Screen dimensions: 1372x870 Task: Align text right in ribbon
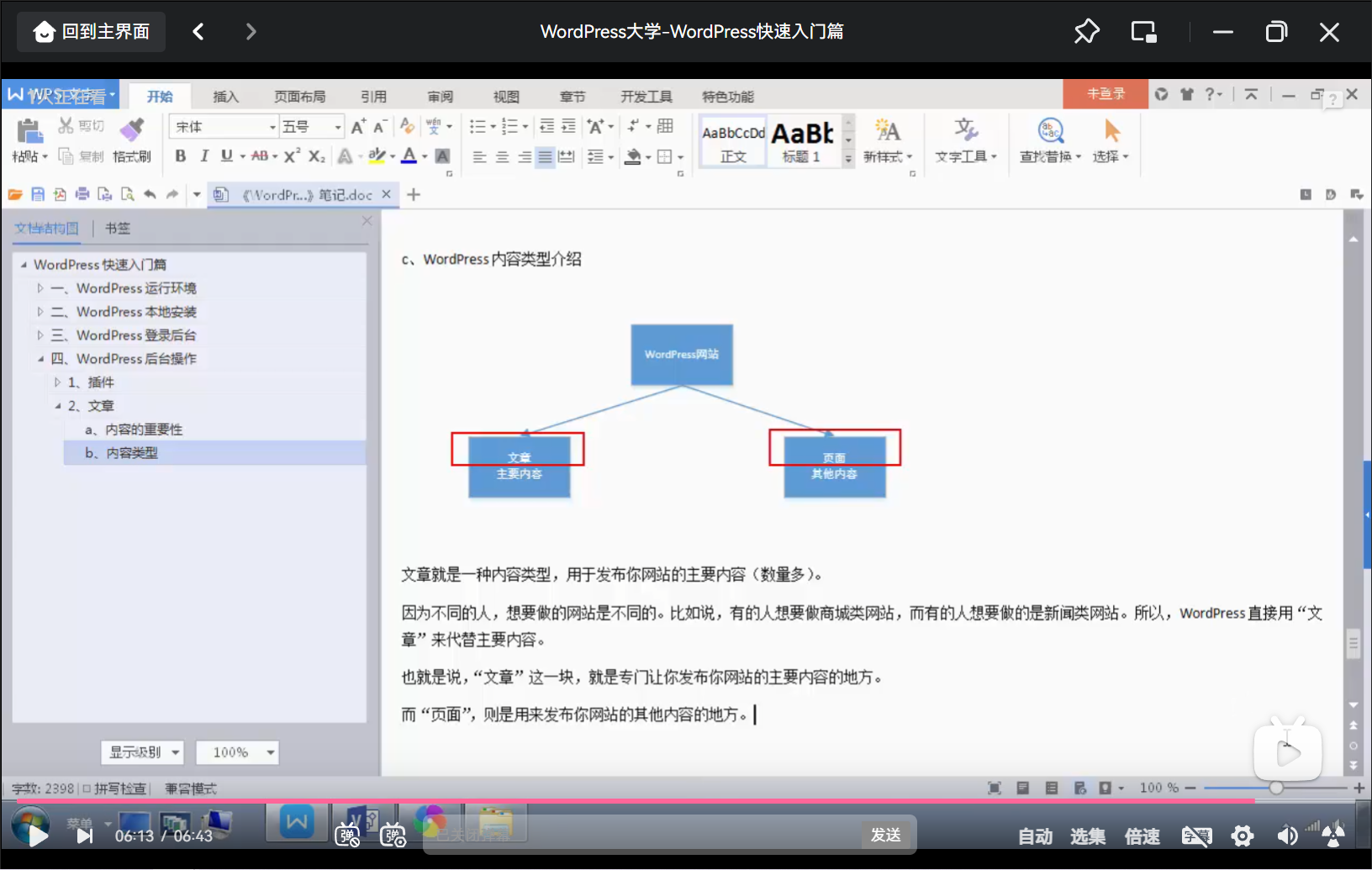coord(525,157)
